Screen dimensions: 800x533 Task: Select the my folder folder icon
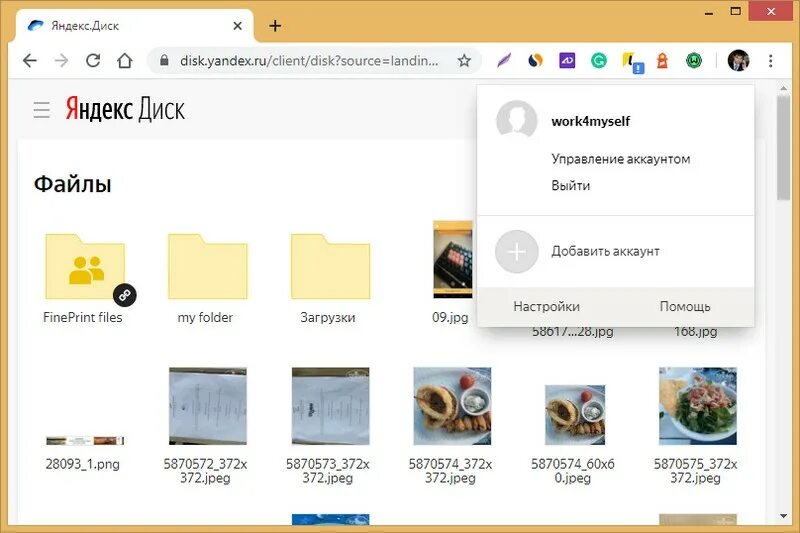[x=208, y=266]
